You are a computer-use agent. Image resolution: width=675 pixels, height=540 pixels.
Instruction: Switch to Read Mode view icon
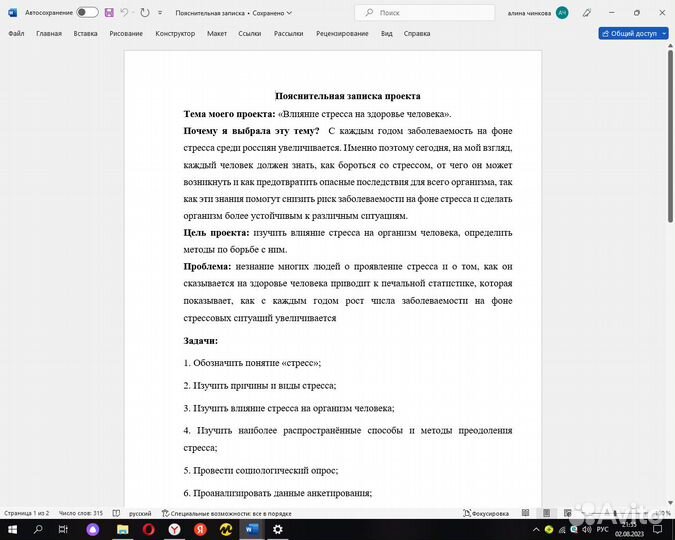[525, 513]
